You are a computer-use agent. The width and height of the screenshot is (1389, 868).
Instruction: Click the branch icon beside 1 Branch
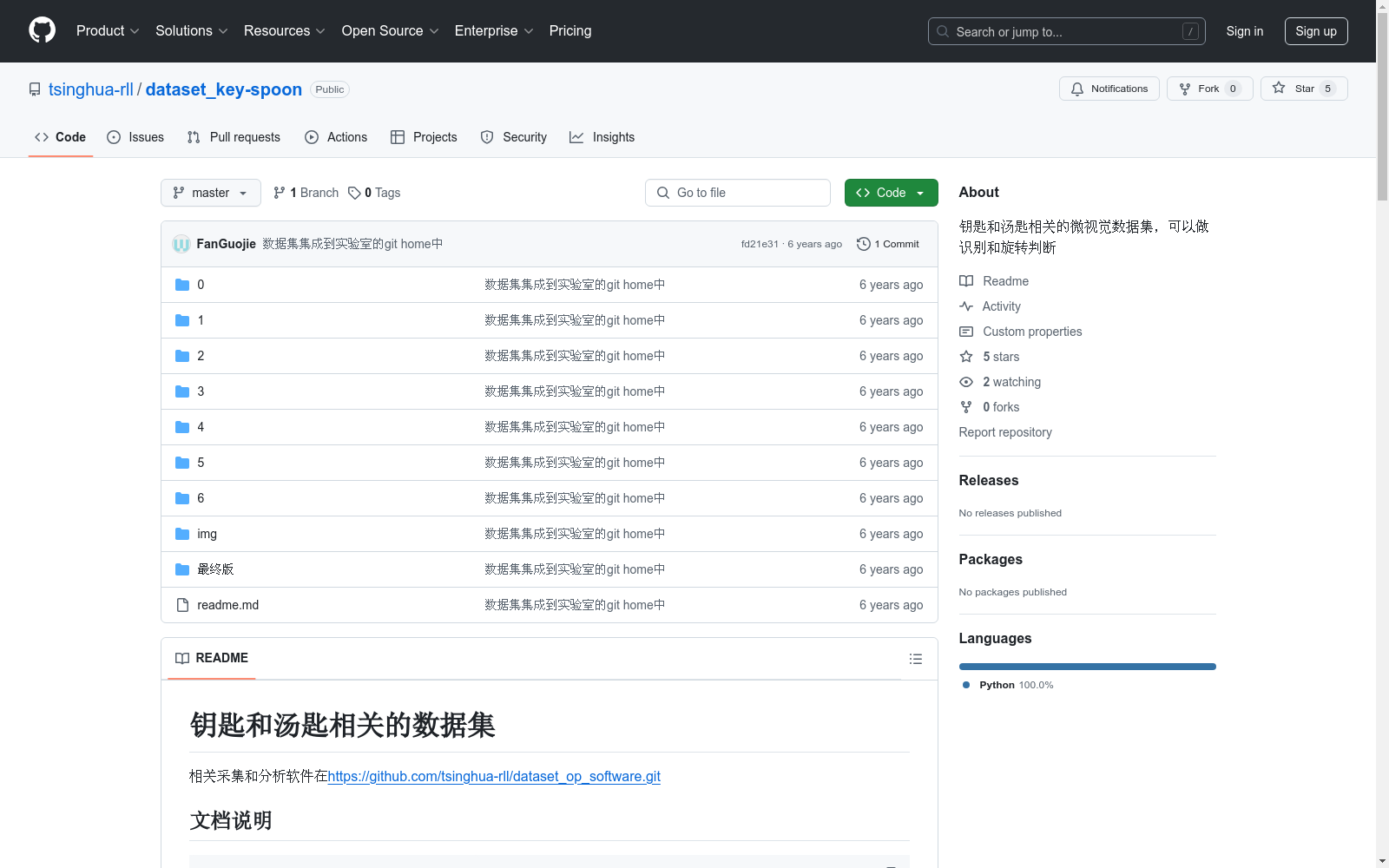point(280,193)
